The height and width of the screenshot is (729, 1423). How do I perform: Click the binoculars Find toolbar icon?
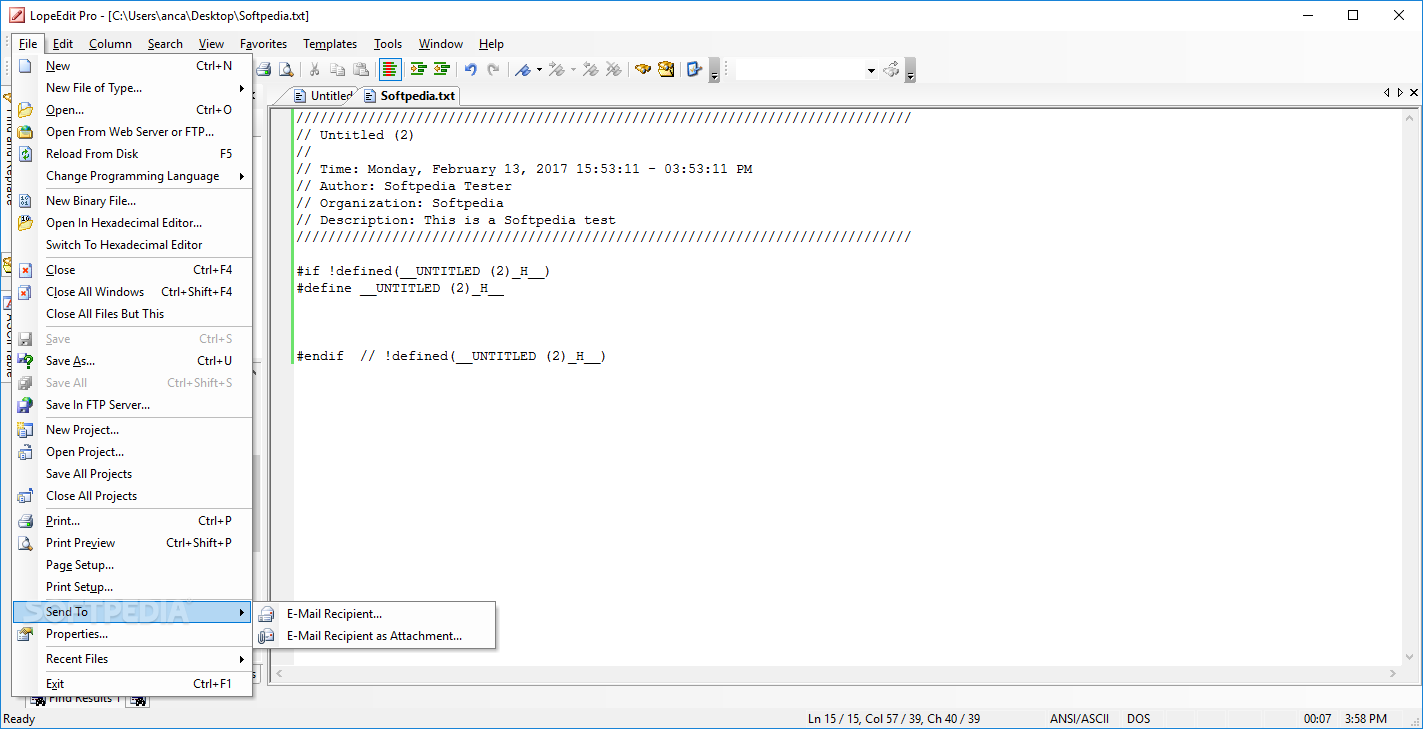click(x=642, y=69)
